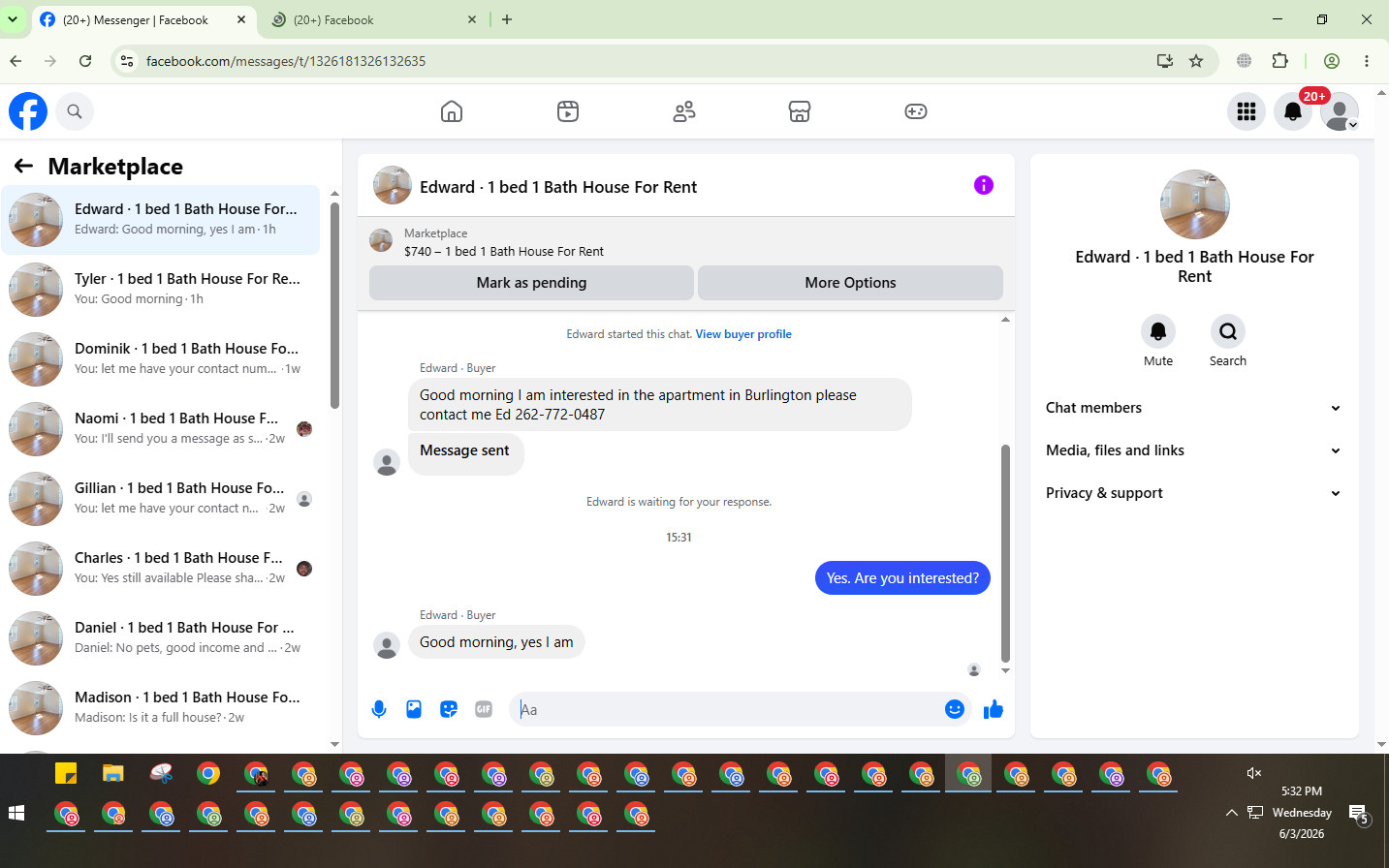Open the View buyer profile link
Image resolution: width=1389 pixels, height=868 pixels.
(x=743, y=334)
